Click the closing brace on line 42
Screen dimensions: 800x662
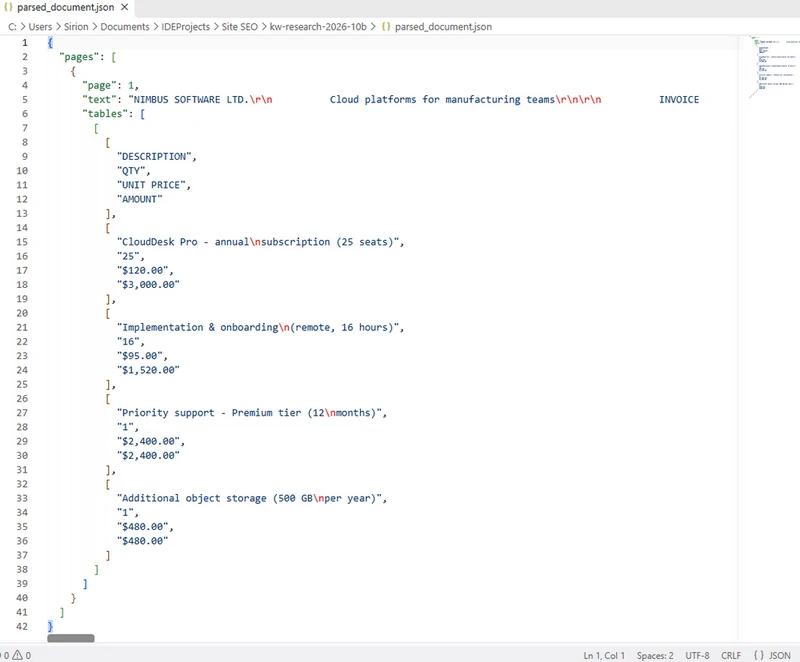click(50, 626)
